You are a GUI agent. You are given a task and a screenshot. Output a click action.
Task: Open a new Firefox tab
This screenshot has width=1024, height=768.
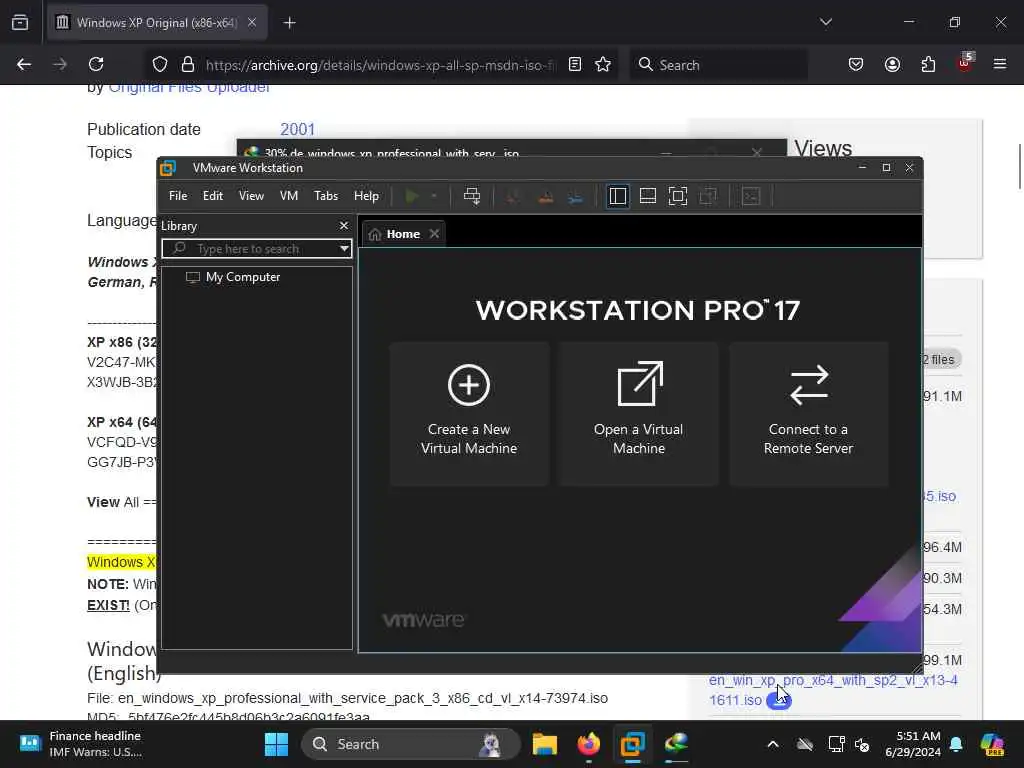[x=290, y=23]
